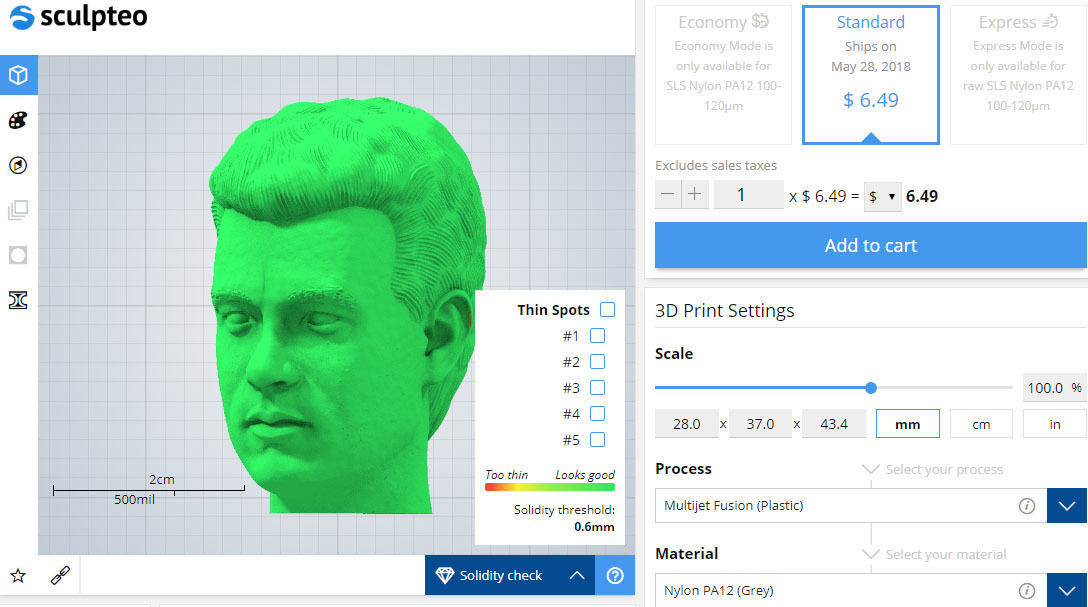Check thin spot #1
This screenshot has height=607, width=1088.
pyautogui.click(x=597, y=336)
